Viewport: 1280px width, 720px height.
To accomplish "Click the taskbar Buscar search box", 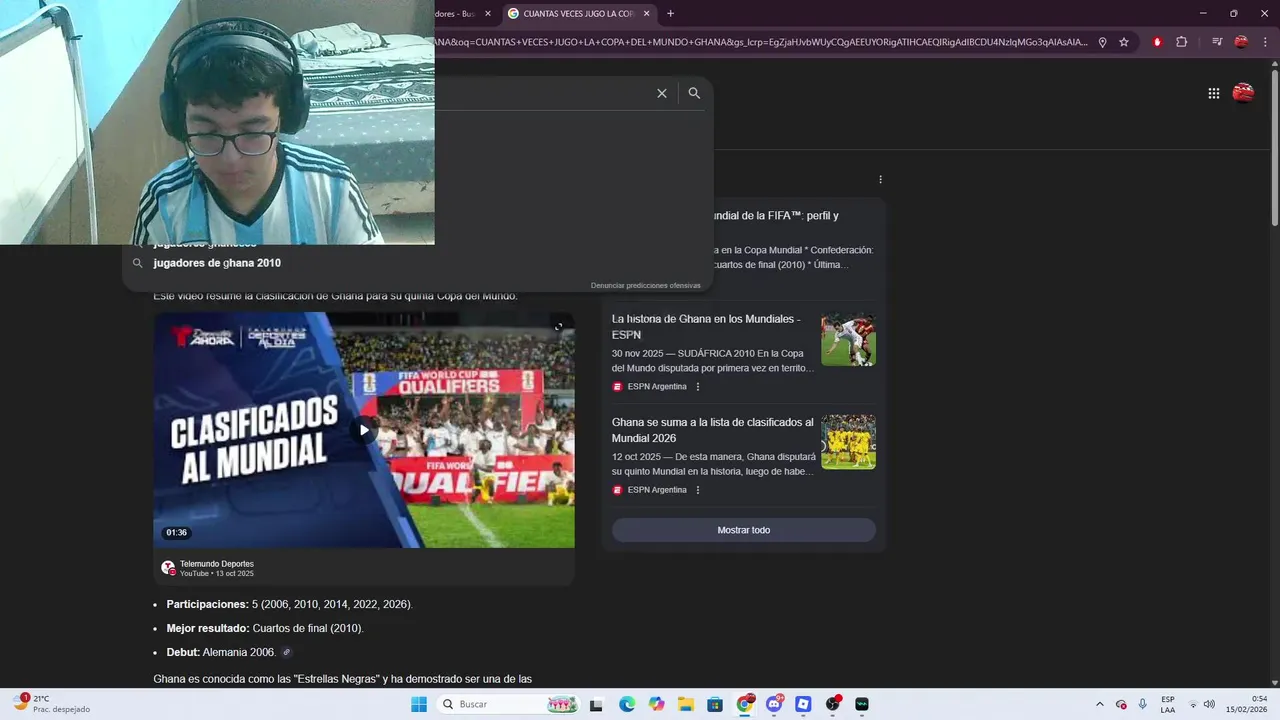I will click(x=509, y=704).
